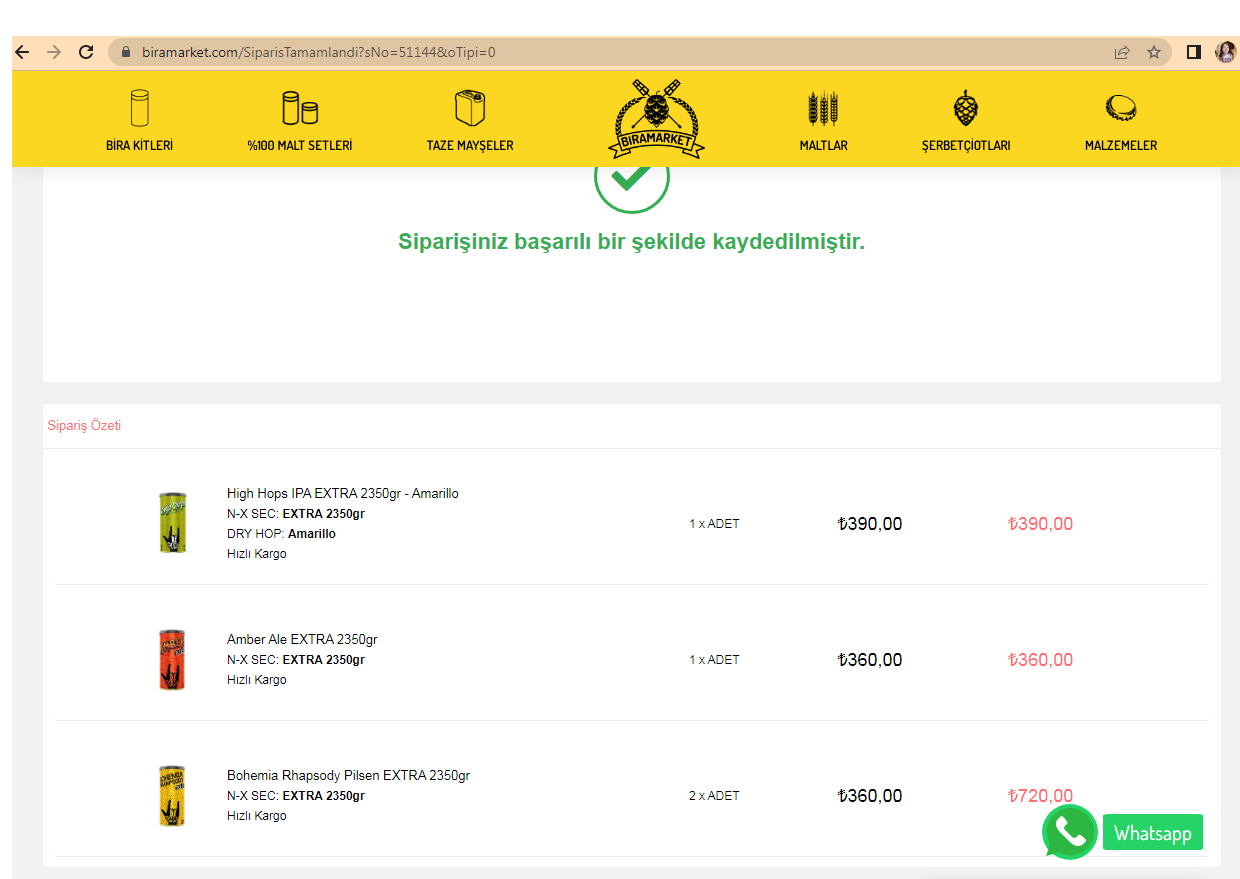Screen dimensions: 1240x879
Task: Open the browser side panel icon
Action: pyautogui.click(x=1194, y=52)
